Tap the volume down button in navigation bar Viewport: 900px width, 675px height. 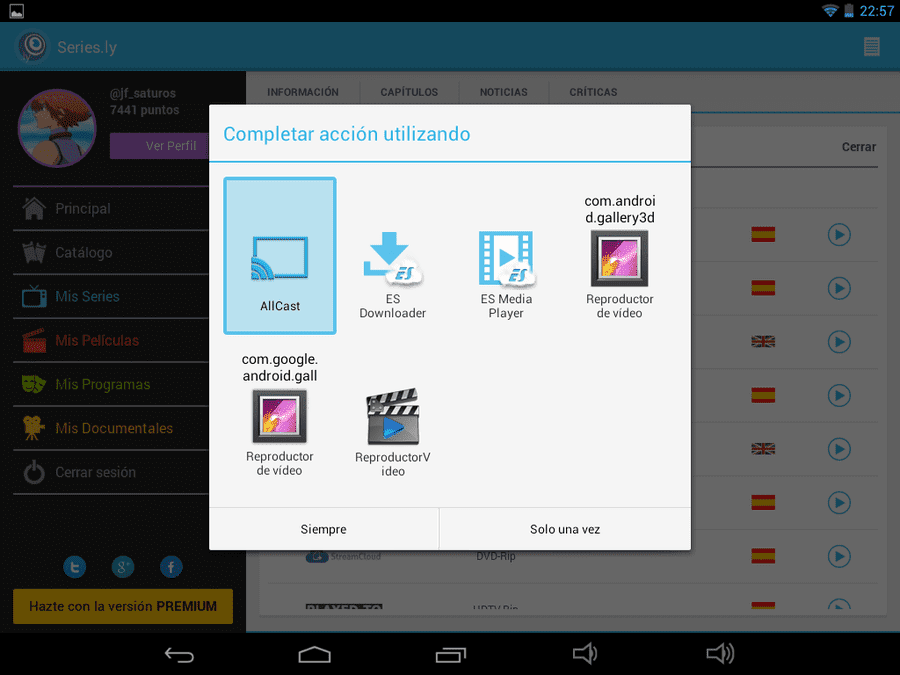click(x=585, y=654)
